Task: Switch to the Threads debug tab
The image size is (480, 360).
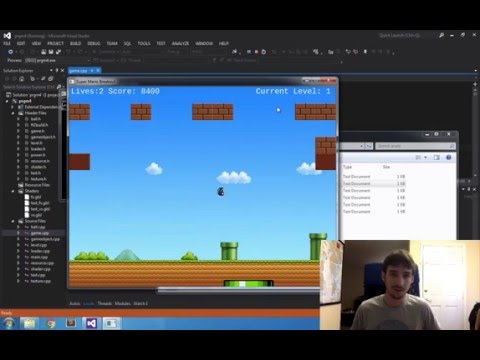Action: point(105,303)
